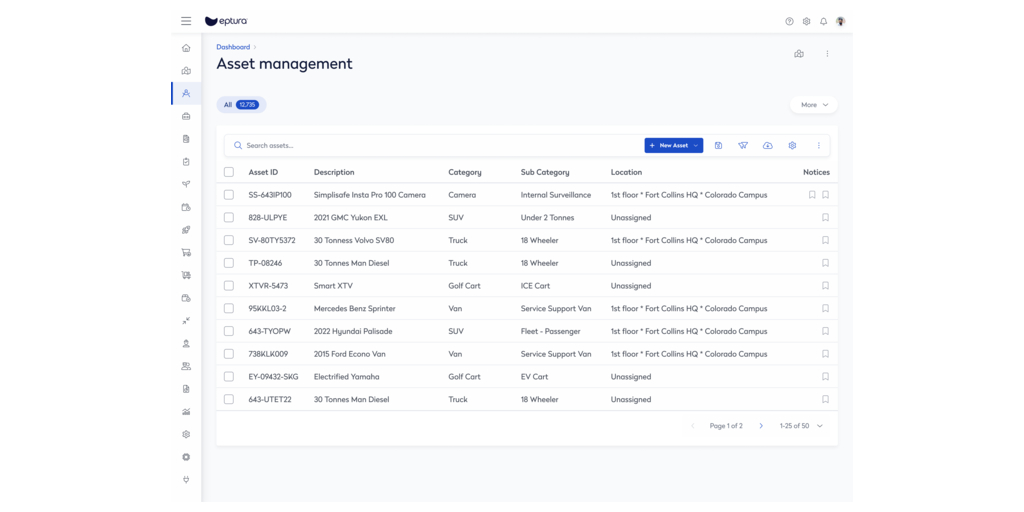Open the page-level three-dot menu

[x=827, y=54]
